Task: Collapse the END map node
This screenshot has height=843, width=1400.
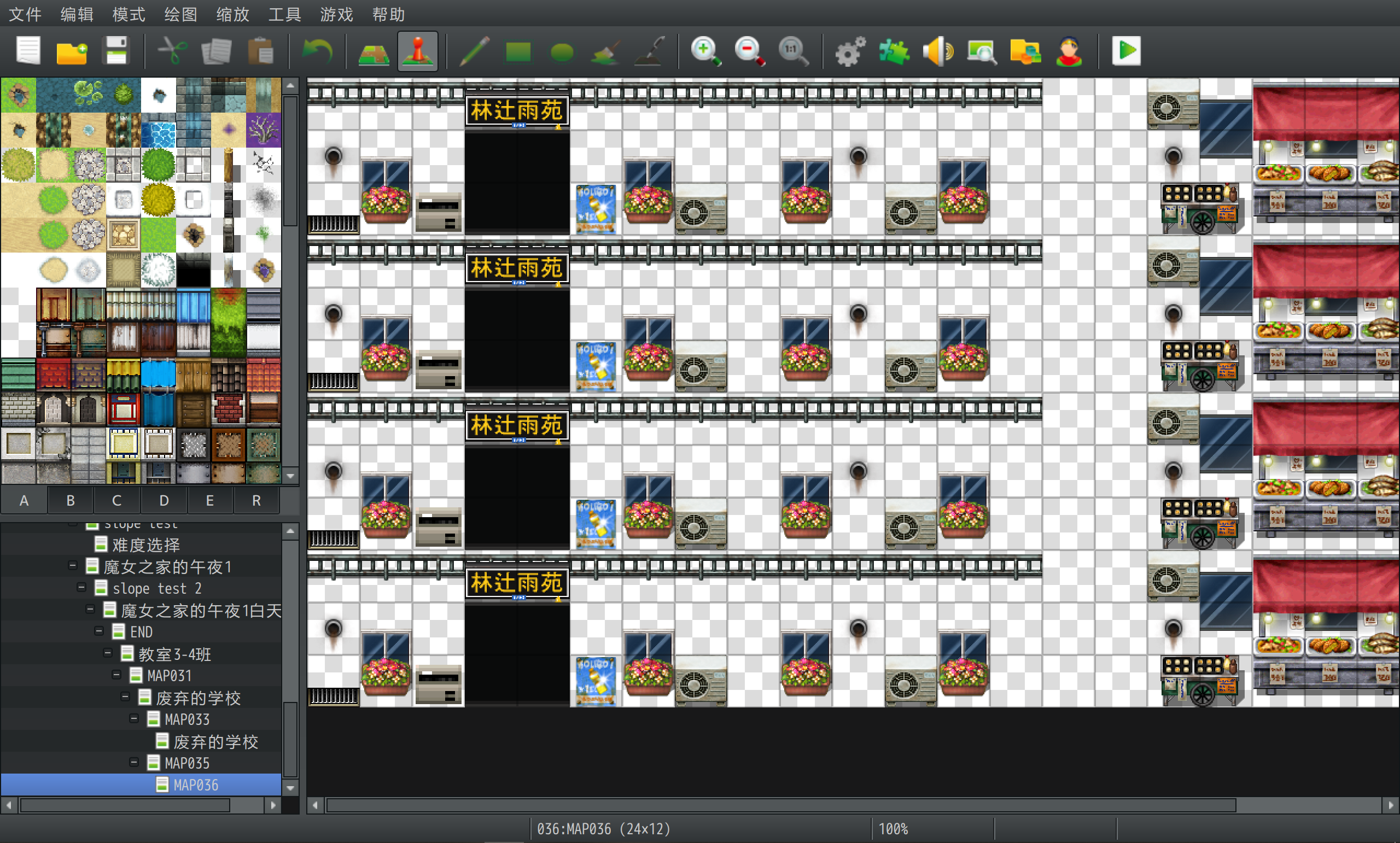Action: pyautogui.click(x=99, y=630)
